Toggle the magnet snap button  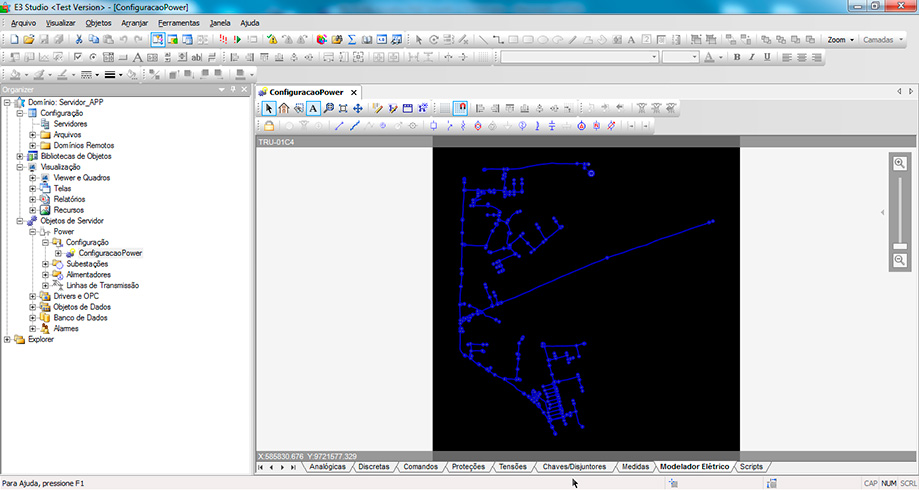click(461, 108)
